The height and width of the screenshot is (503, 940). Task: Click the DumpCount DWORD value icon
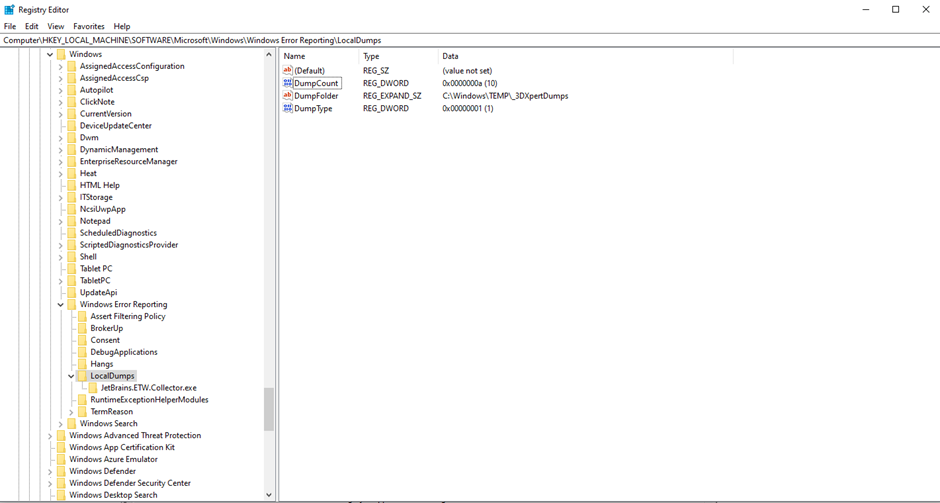(288, 83)
